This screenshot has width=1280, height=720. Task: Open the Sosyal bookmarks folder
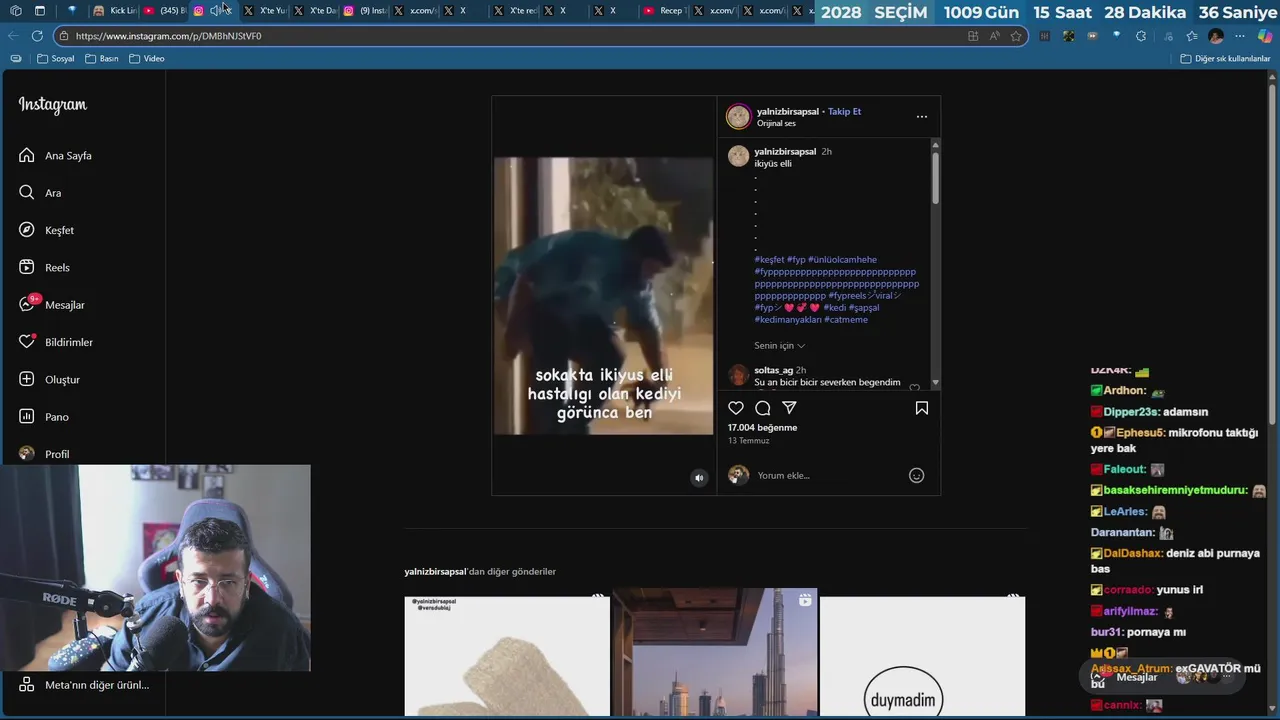pos(56,59)
